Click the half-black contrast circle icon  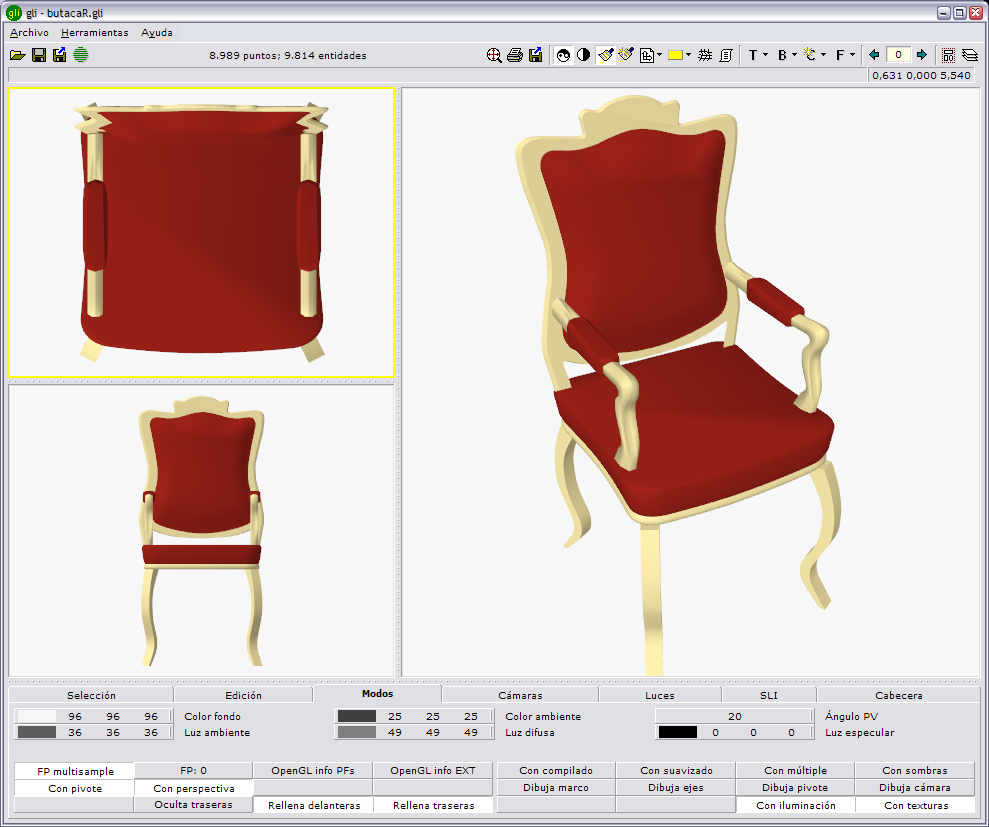pyautogui.click(x=583, y=55)
